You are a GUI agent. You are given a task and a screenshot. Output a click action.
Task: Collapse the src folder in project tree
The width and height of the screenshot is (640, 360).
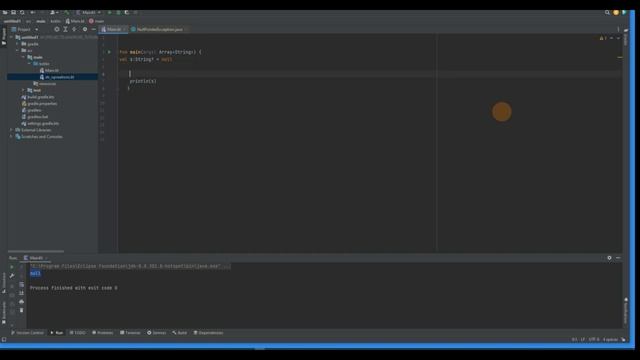point(18,50)
